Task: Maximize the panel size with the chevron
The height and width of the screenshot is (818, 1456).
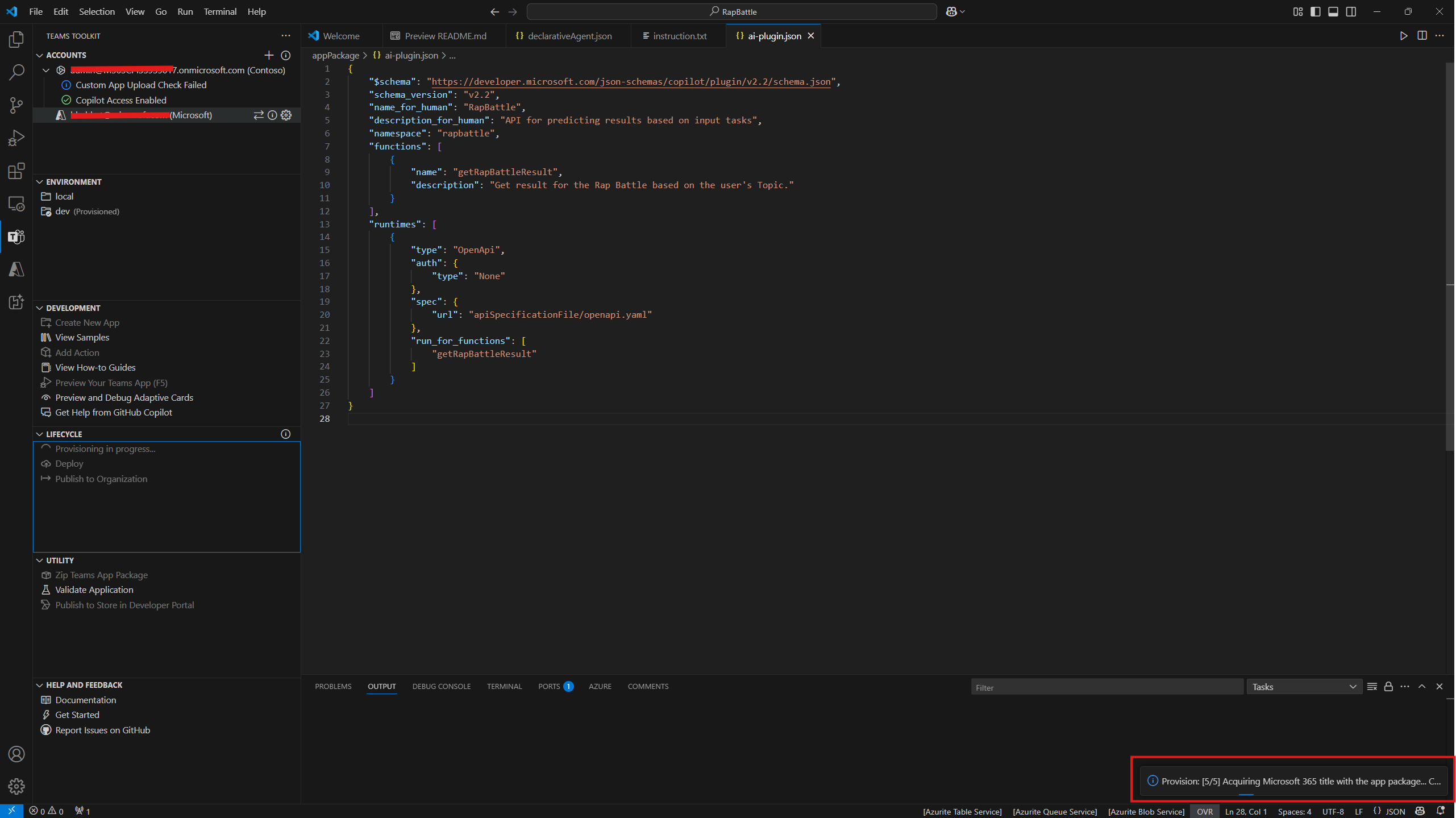Action: [x=1422, y=687]
